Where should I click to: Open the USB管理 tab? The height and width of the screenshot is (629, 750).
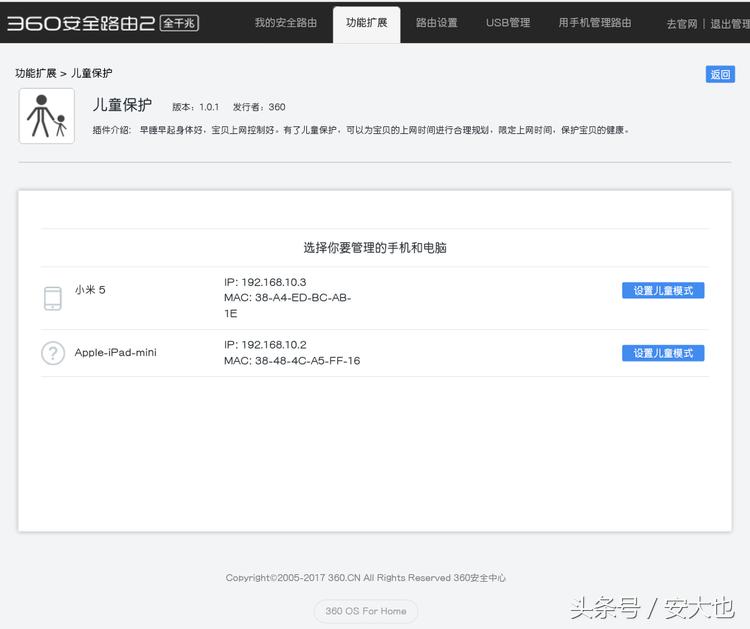tap(508, 22)
